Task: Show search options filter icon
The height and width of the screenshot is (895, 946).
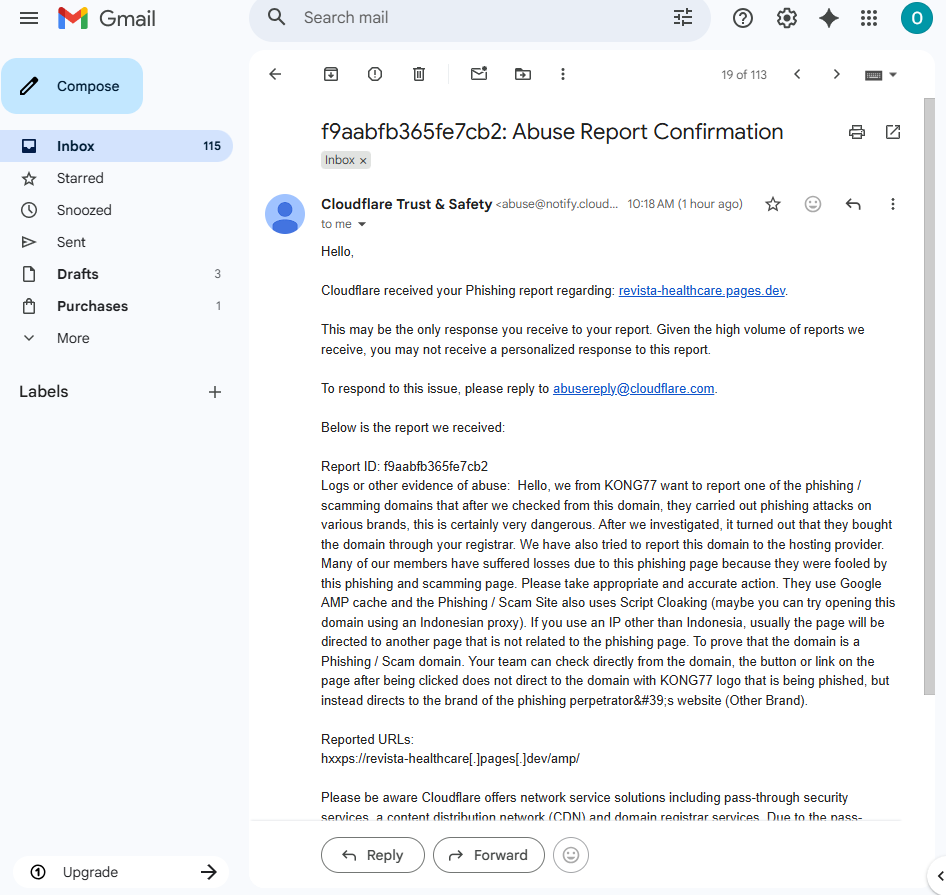Action: (683, 18)
